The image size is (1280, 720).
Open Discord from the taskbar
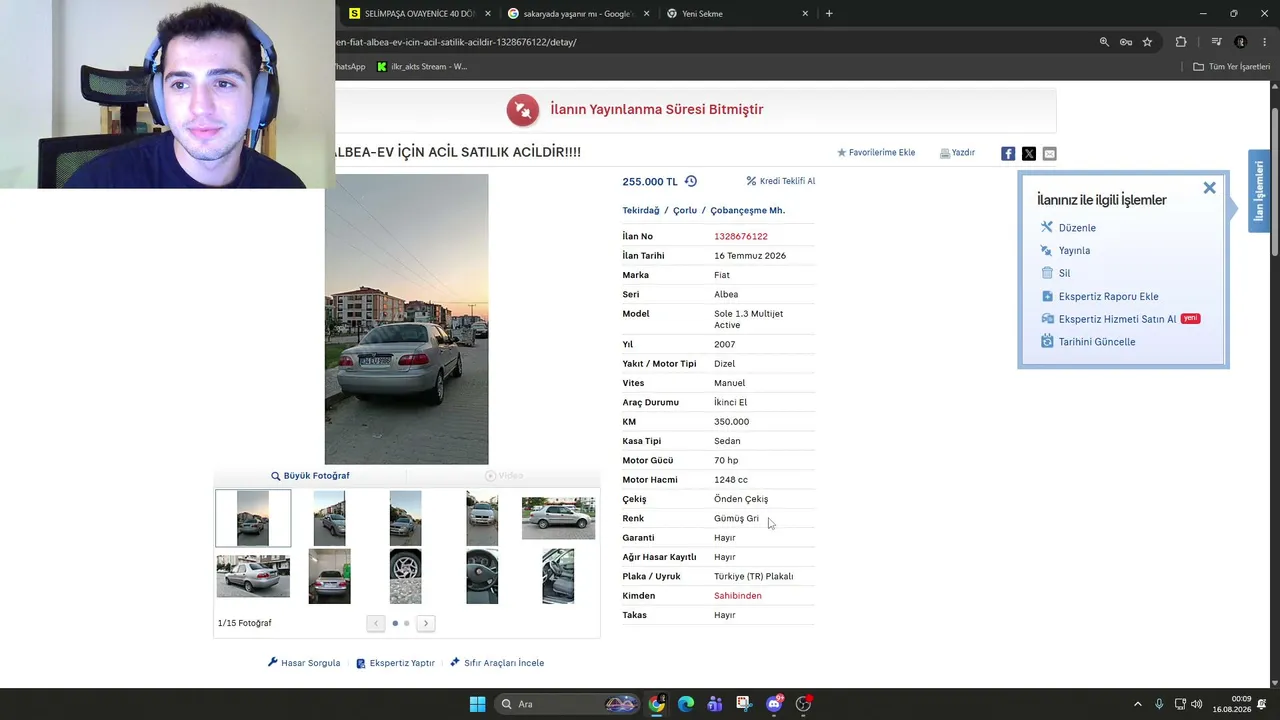click(774, 704)
